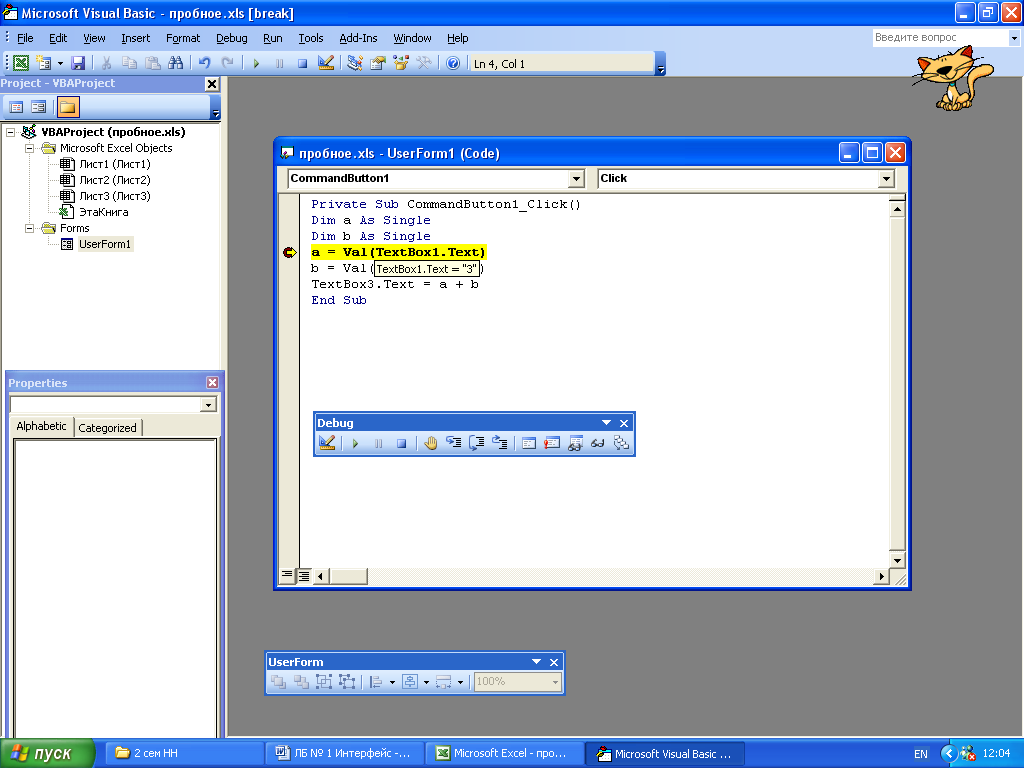Toggle Breakpoint hand icon in Debug toolbar
This screenshot has height=768, width=1024.
coord(430,443)
